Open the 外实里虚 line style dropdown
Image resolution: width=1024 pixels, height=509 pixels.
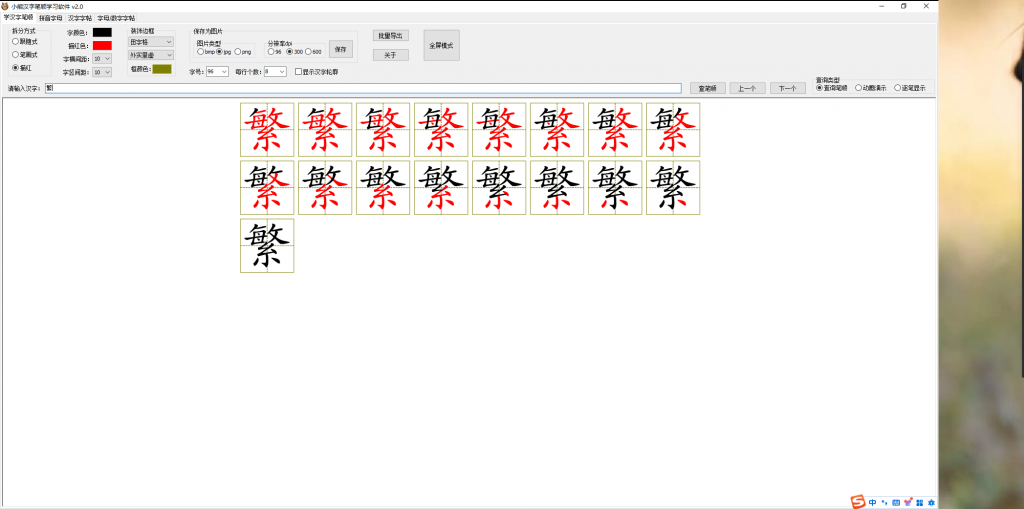pos(151,55)
